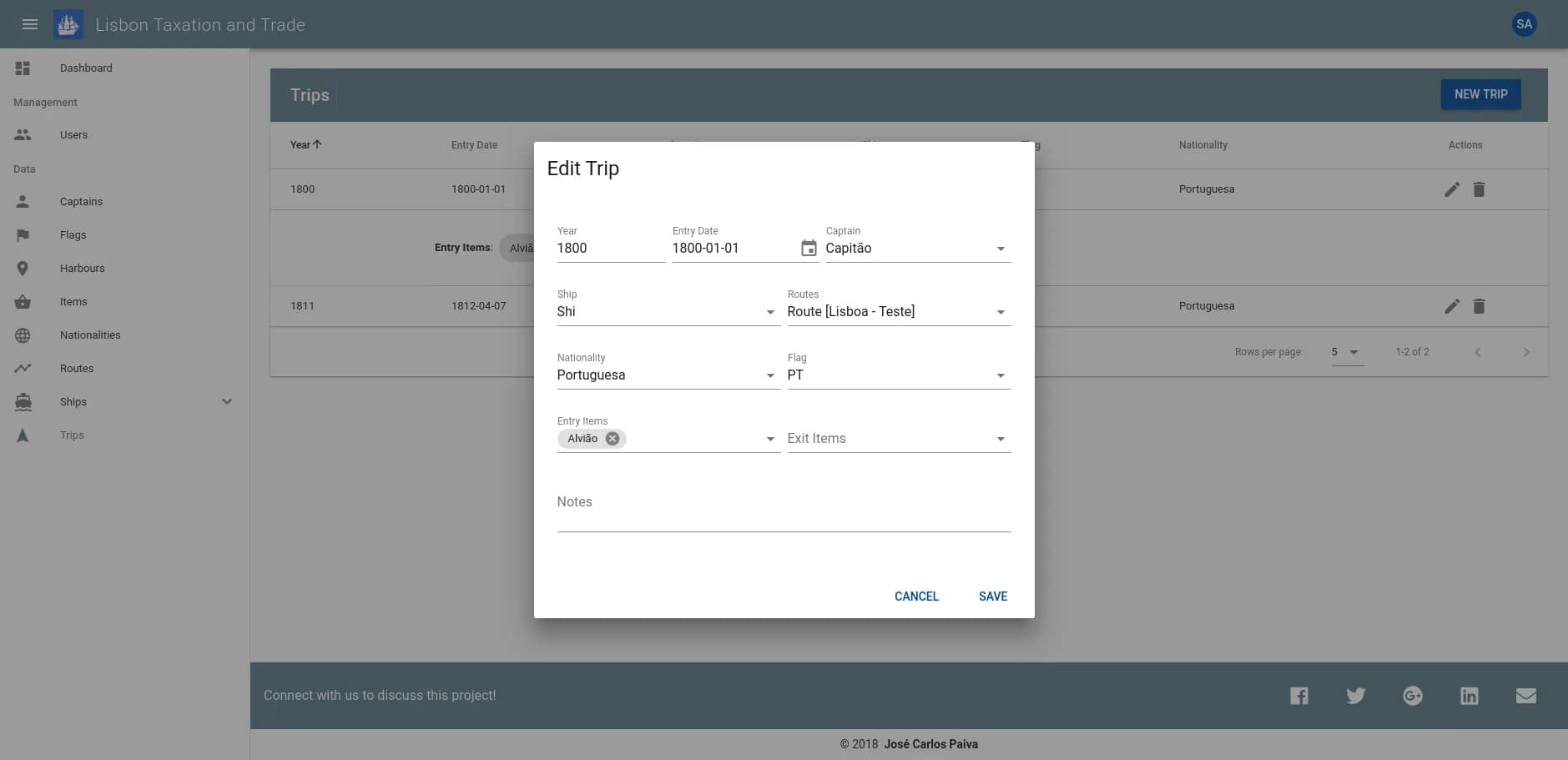Screen dimensions: 1568x760
Task: Click the Items basket icon
Action: pyautogui.click(x=23, y=302)
